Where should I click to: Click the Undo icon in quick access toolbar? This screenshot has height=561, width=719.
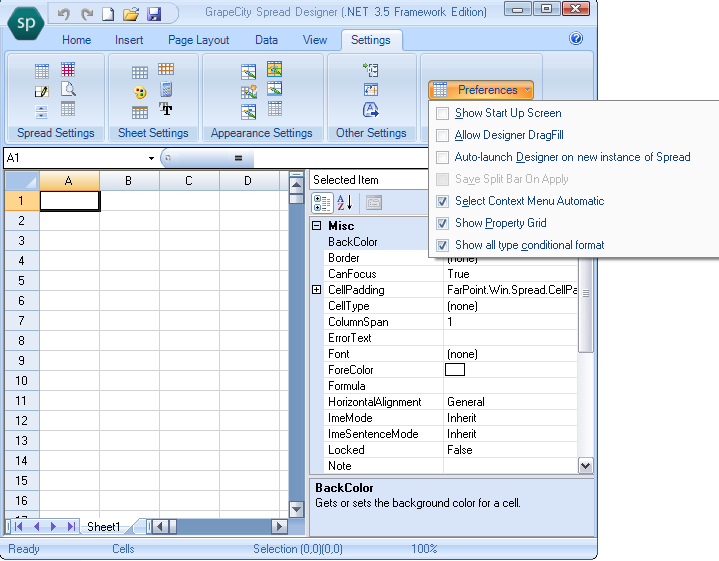tap(64, 14)
